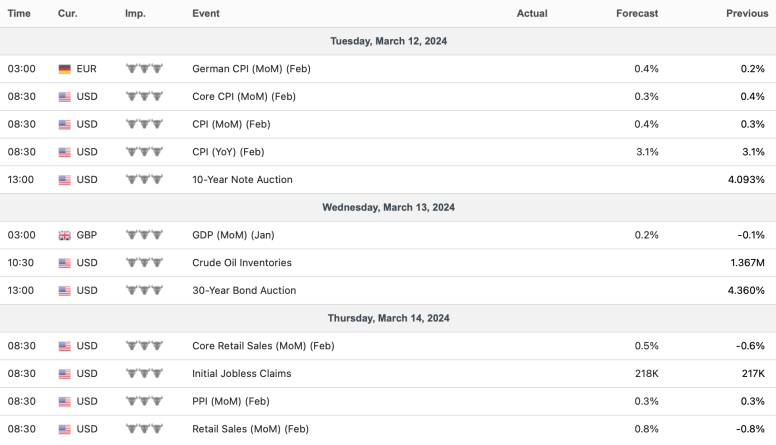
Task: Click the Time column header
Action: (19, 14)
